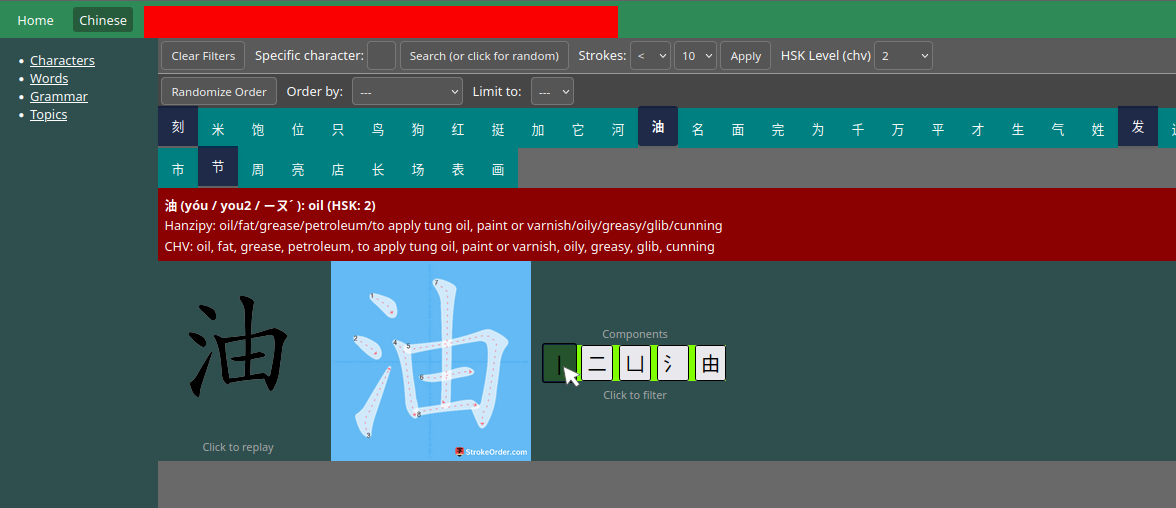Select the character 它 tile
Viewport: 1176px width, 508px height.
click(578, 130)
